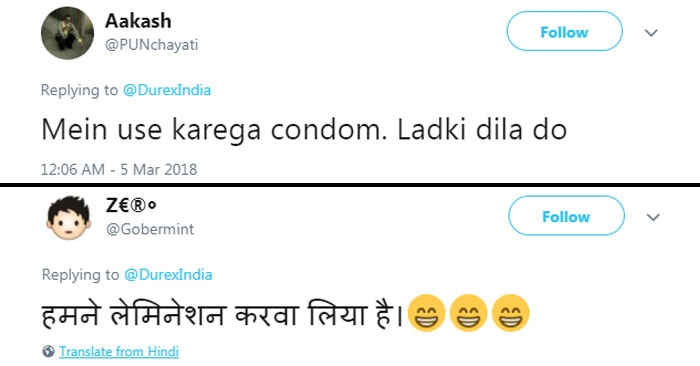Click Translate from Hindi link

(119, 352)
